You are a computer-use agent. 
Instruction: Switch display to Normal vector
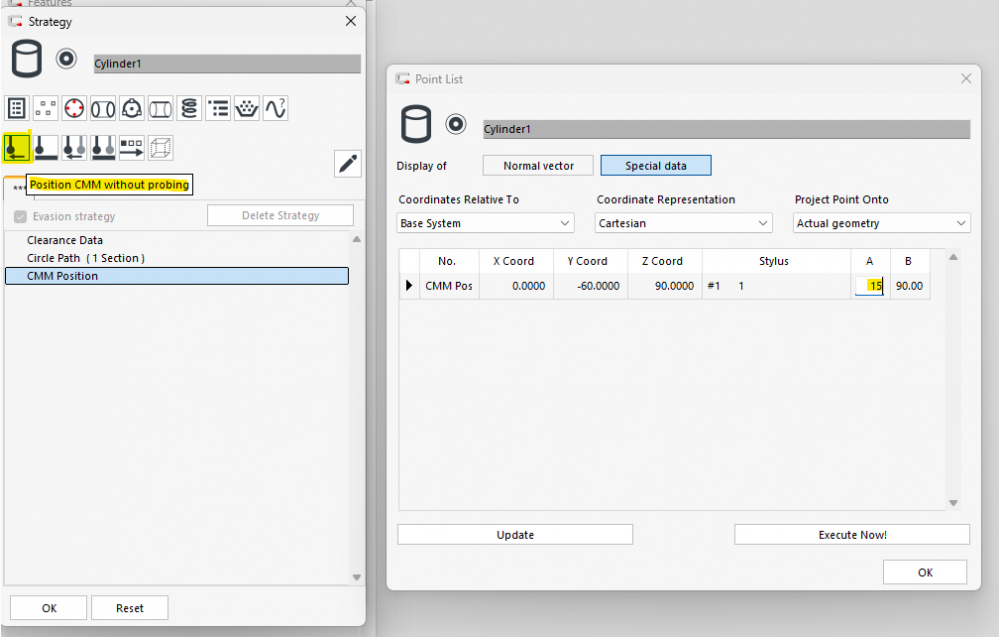[x=538, y=166]
